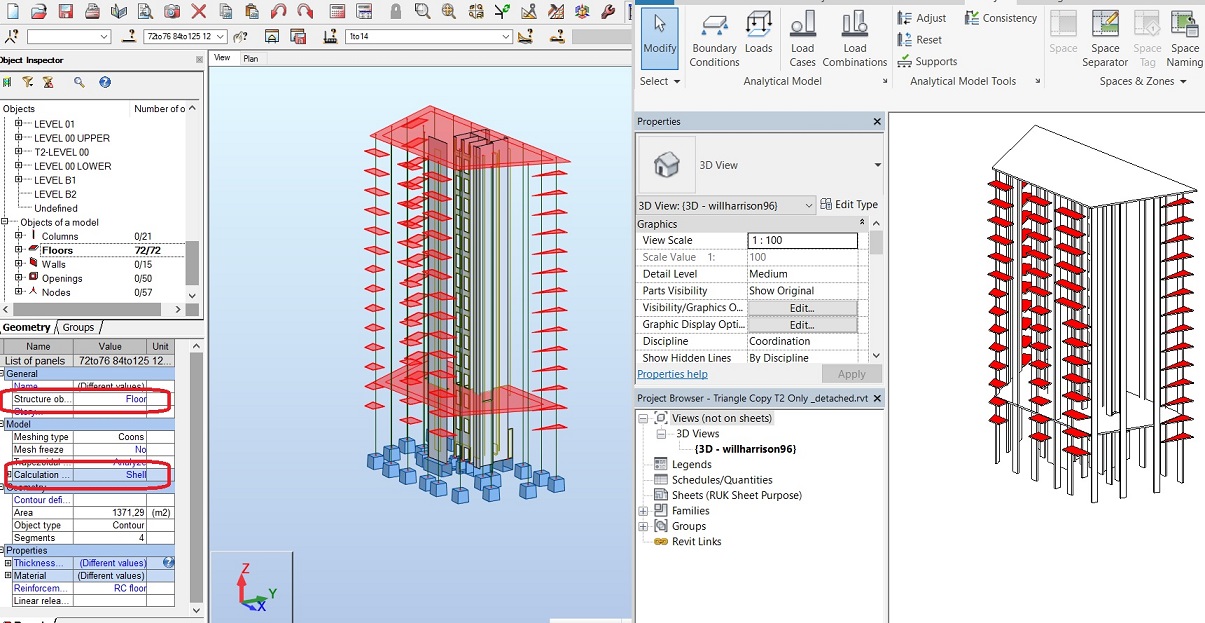This screenshot has height=623, width=1205.
Task: Expand the LEVEL 01 tree node
Action: pyautogui.click(x=18, y=124)
